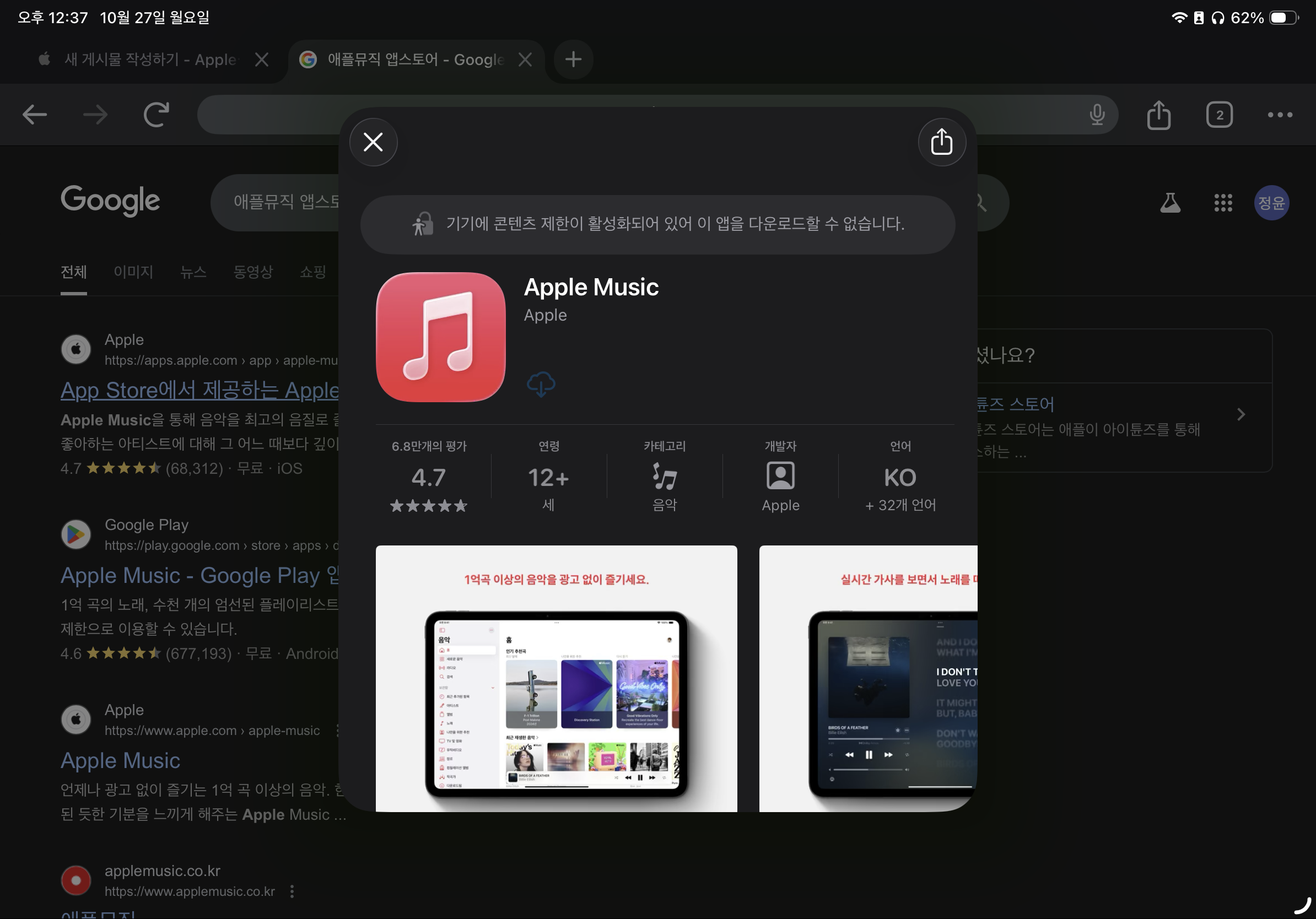Close the Apple Music app overlay
1316x919 pixels.
point(373,142)
